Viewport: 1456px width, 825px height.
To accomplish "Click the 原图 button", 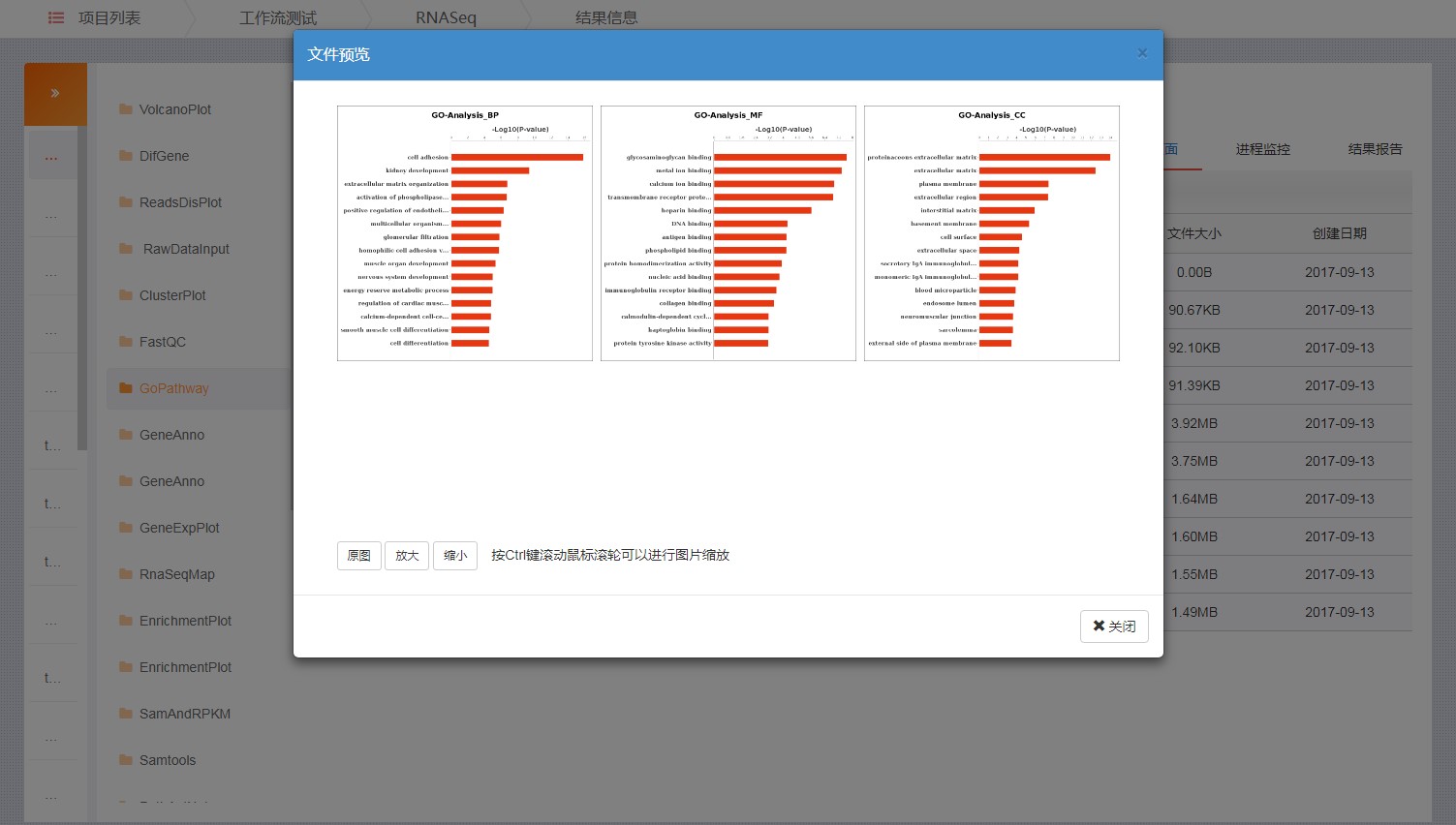I will point(358,556).
